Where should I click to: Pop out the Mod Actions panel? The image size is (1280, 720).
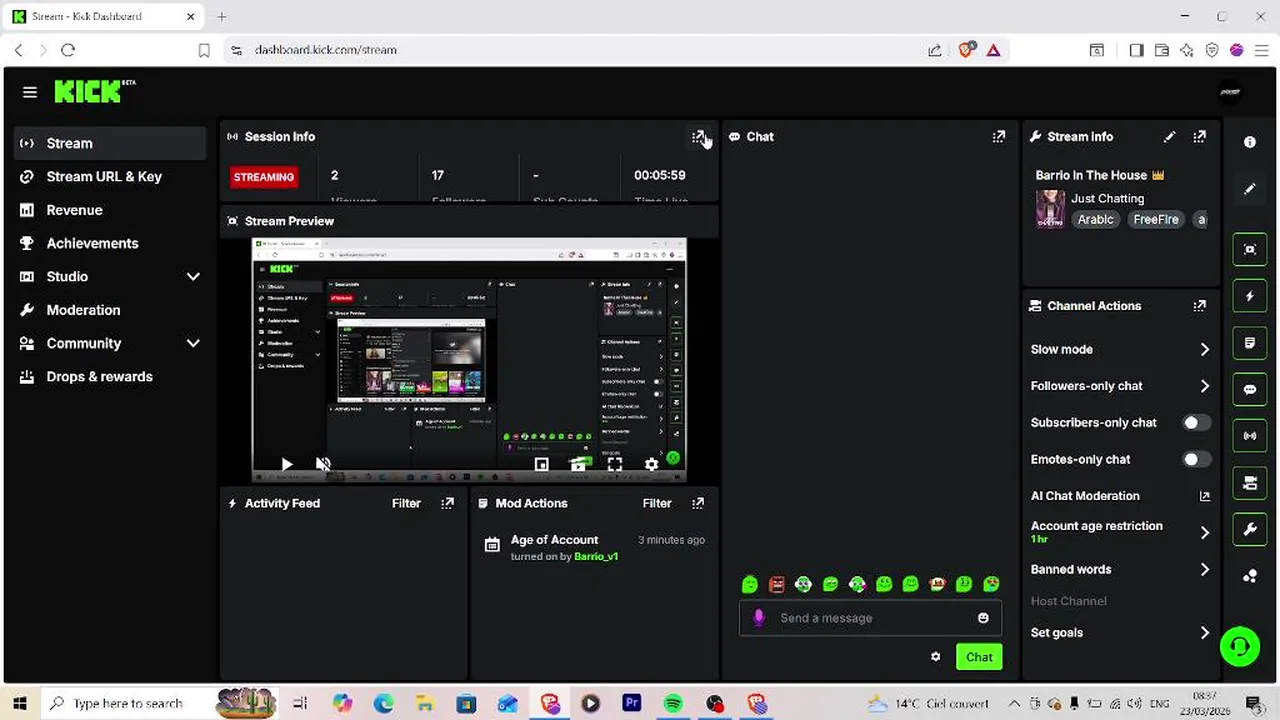[698, 503]
